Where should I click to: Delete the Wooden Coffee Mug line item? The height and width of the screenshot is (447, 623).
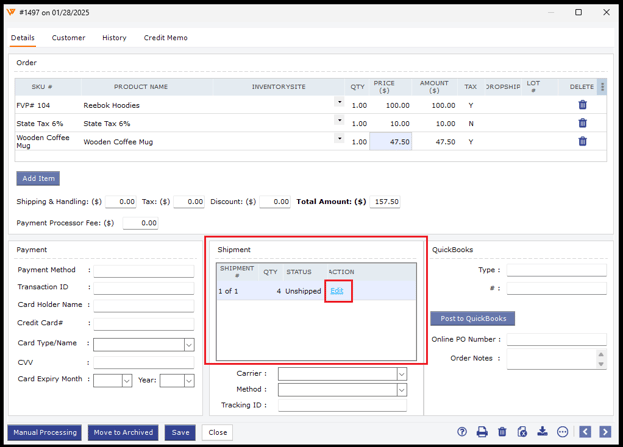point(582,142)
